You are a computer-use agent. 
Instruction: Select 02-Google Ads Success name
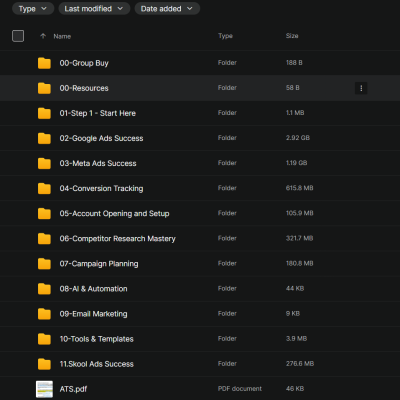point(101,138)
